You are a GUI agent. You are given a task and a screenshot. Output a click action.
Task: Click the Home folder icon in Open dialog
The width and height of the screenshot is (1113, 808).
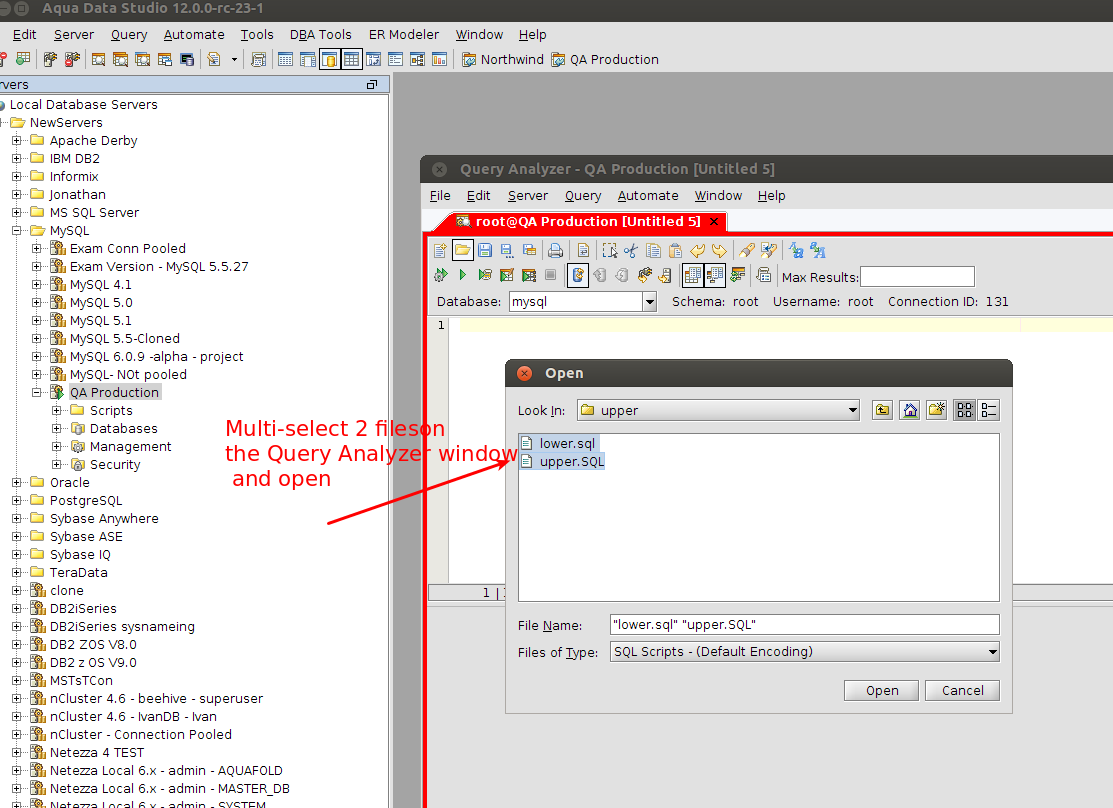[x=909, y=410]
